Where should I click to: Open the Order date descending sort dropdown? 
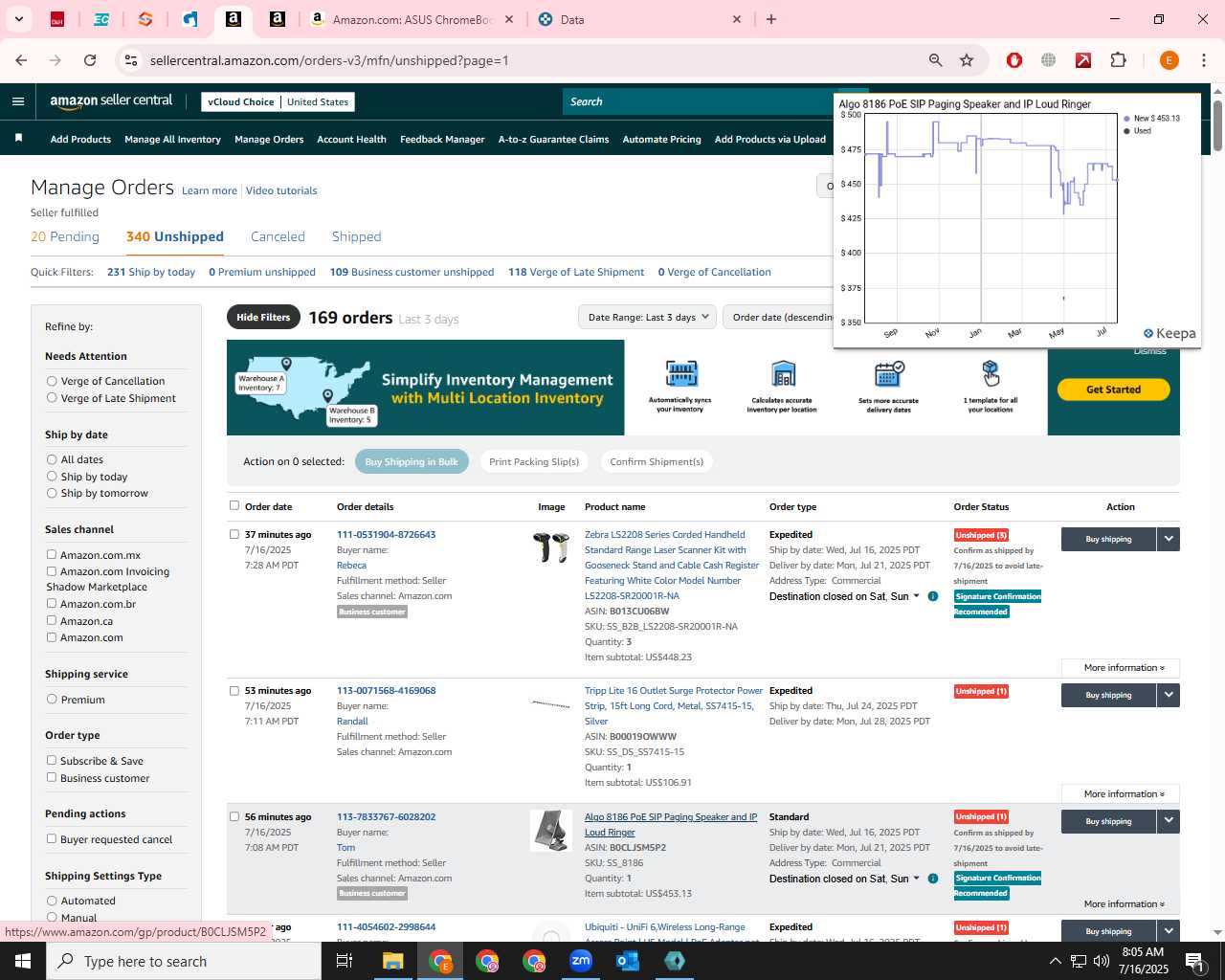781,317
